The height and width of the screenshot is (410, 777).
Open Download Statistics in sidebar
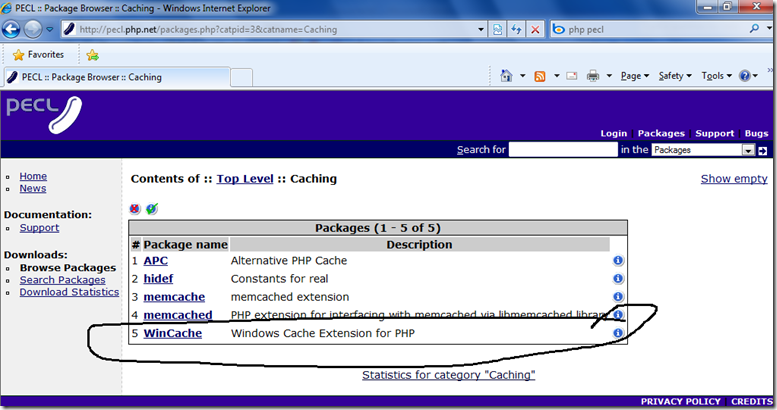tap(69, 292)
